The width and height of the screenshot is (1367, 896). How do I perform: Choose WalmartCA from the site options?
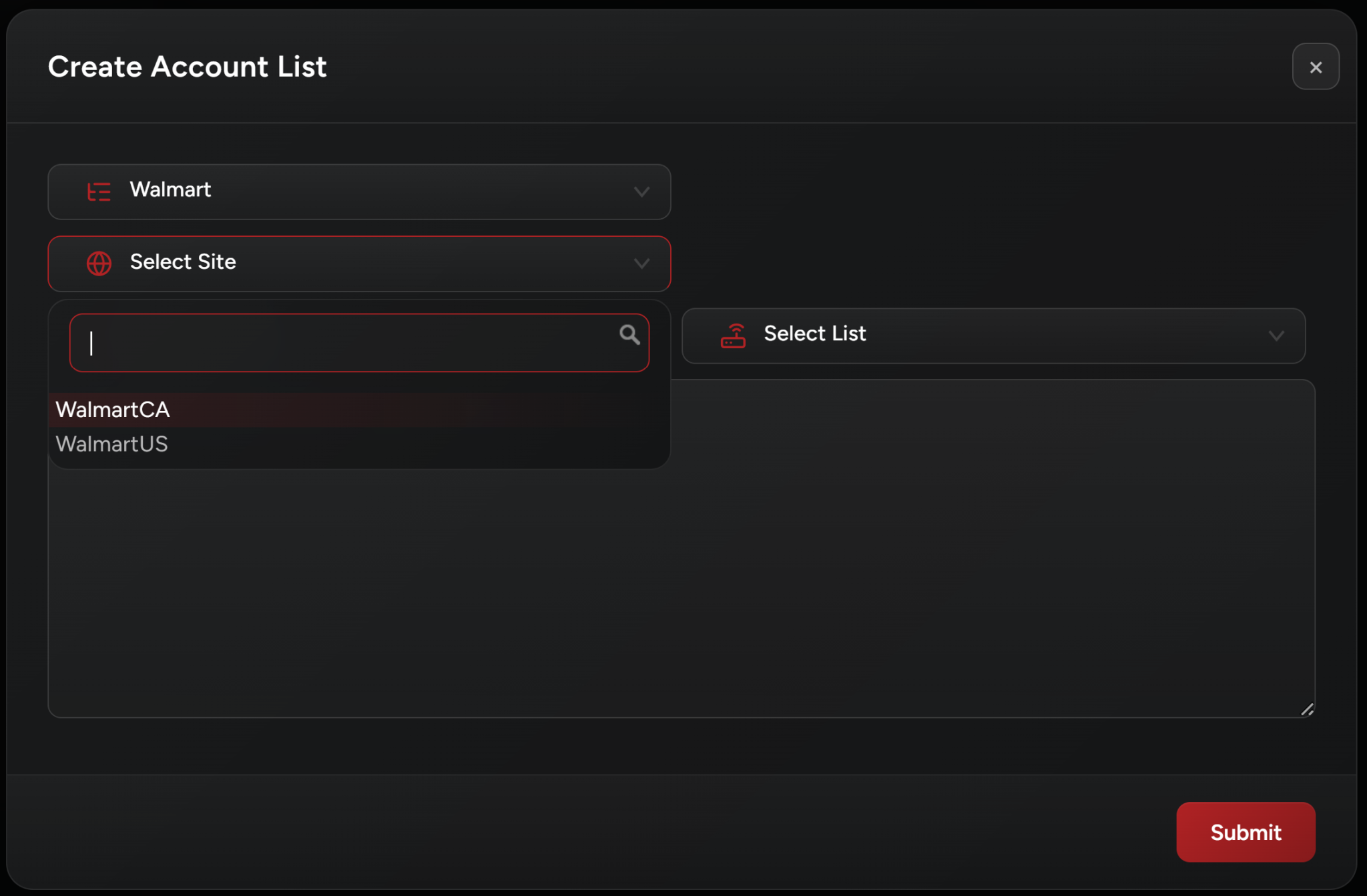[113, 410]
